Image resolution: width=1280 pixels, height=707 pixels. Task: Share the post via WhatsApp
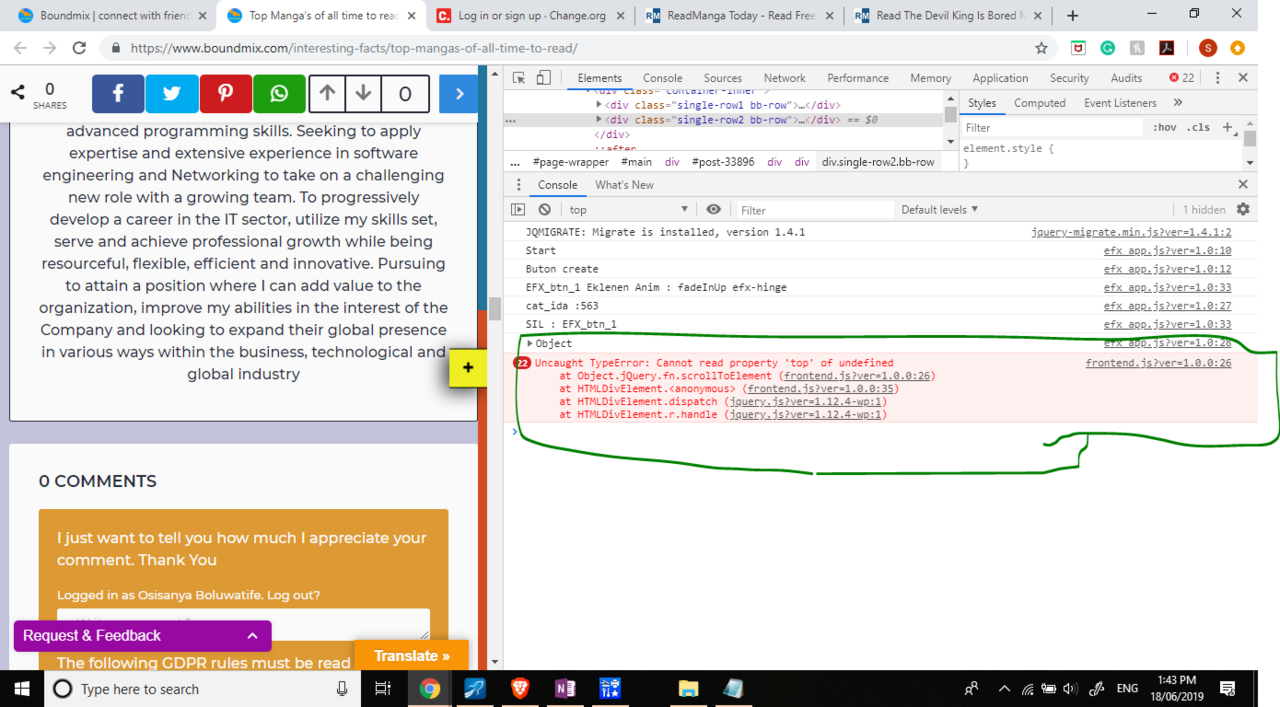tap(279, 94)
